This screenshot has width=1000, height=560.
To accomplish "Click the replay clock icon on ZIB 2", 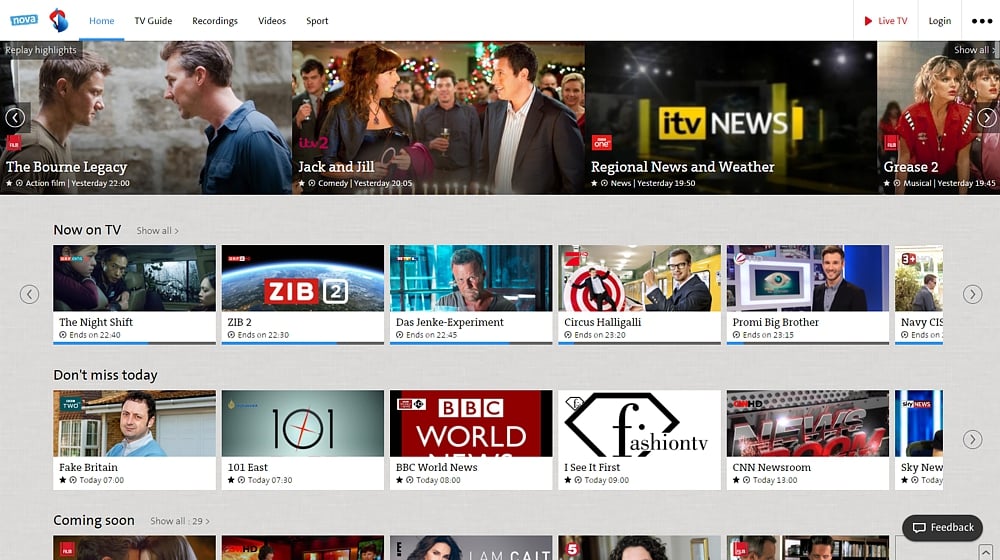I will click(231, 335).
